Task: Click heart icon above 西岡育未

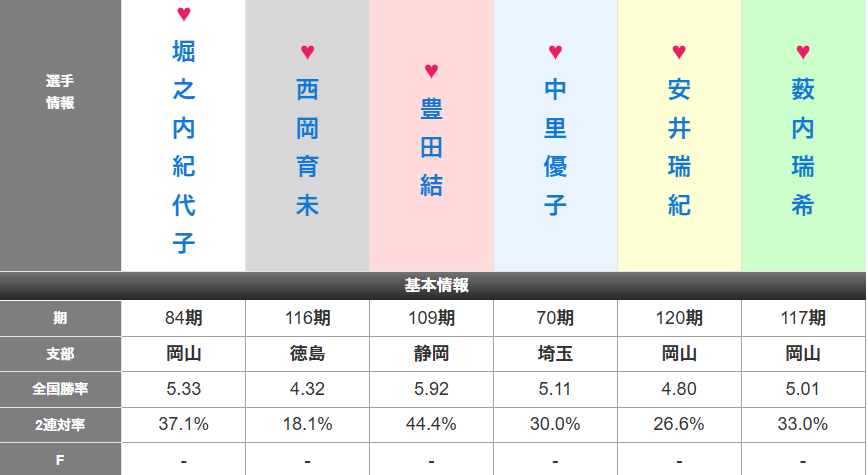Action: (x=307, y=52)
